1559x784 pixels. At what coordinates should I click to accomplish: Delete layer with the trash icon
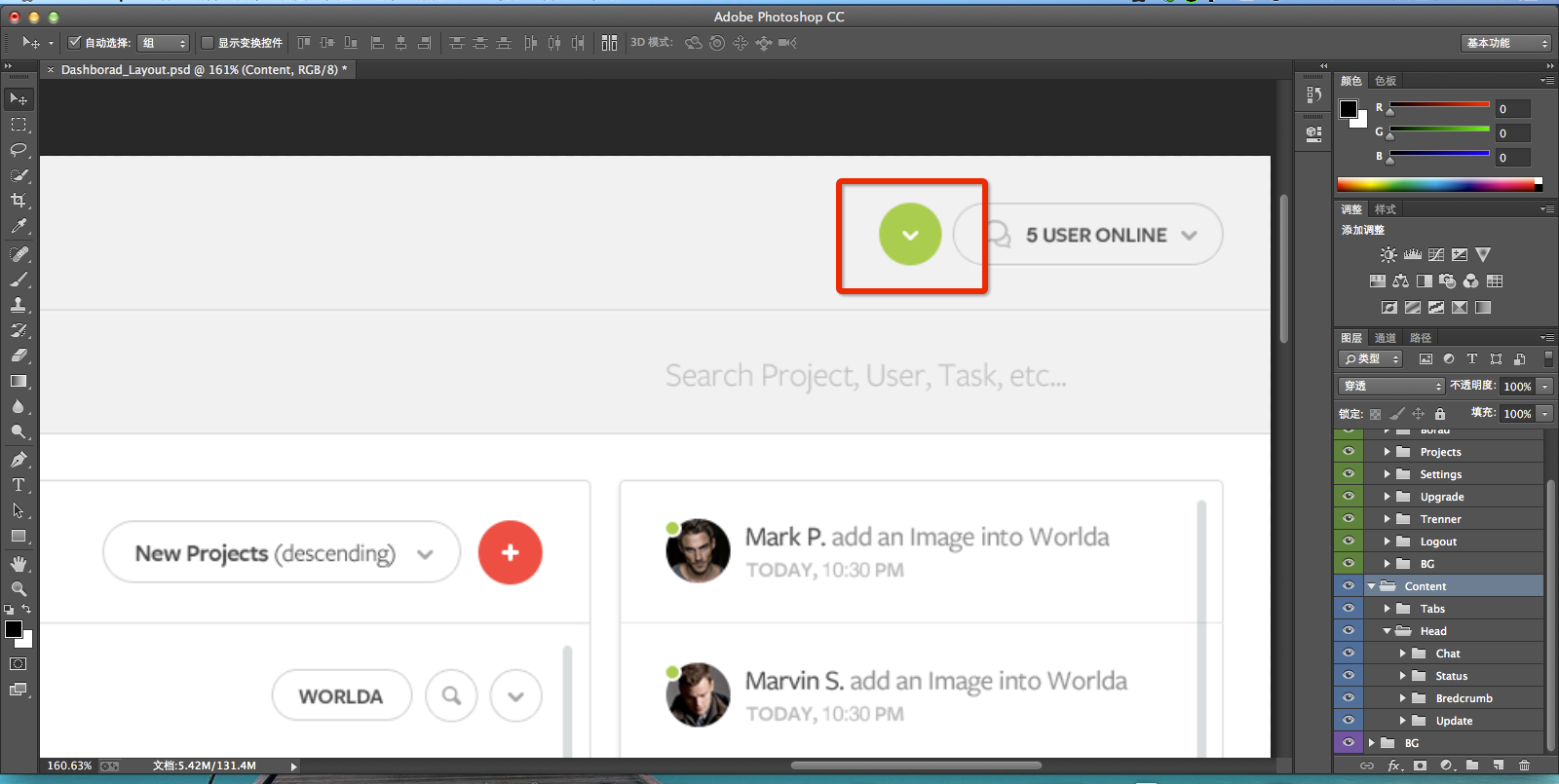(1524, 765)
